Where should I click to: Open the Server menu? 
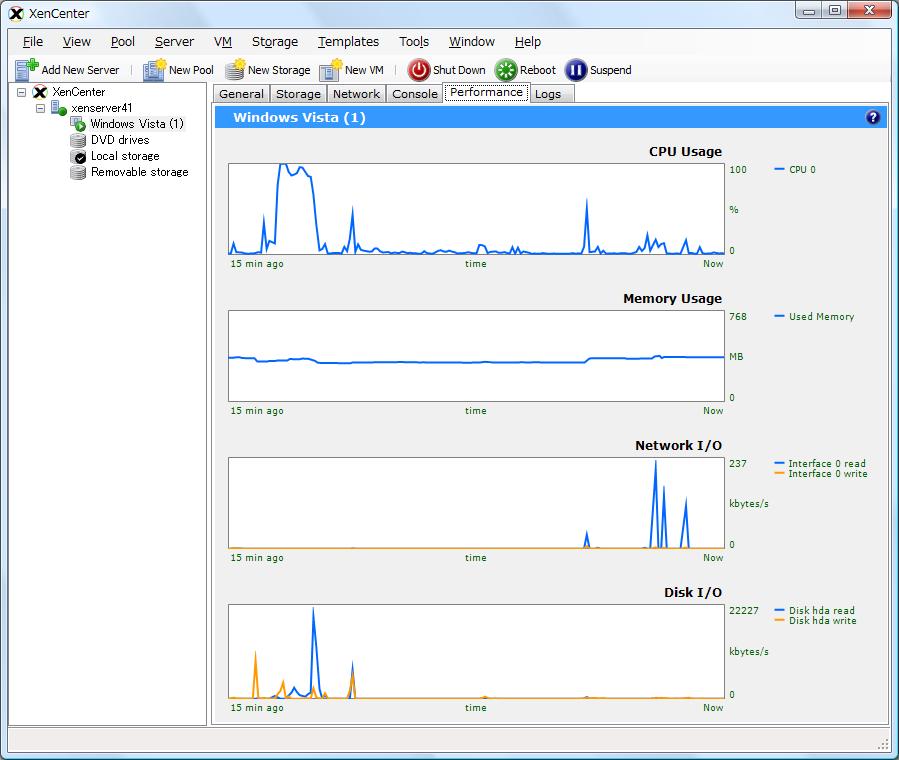174,42
